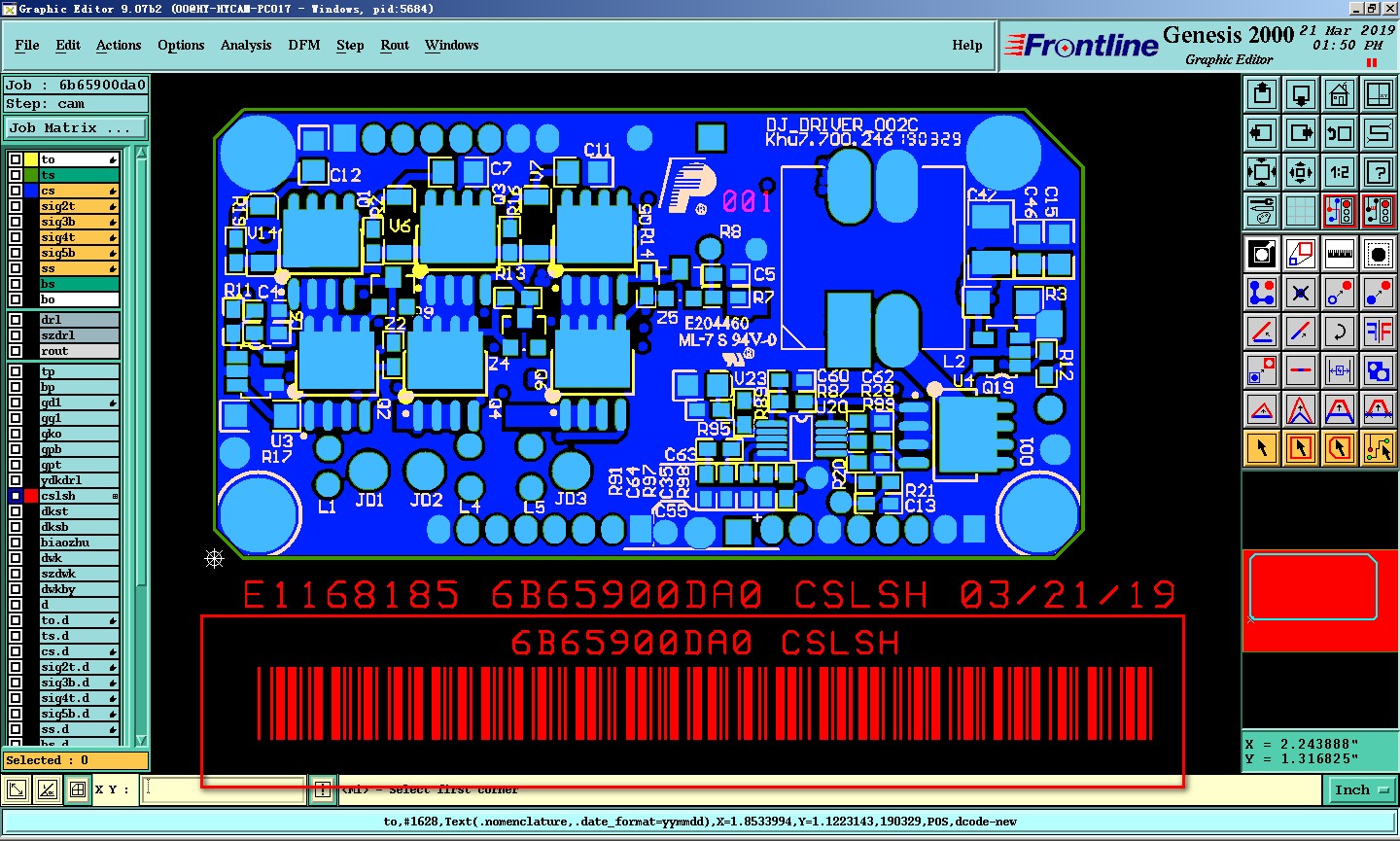
Task: Click the yellow color swatch of layer to
Action: coord(31,159)
